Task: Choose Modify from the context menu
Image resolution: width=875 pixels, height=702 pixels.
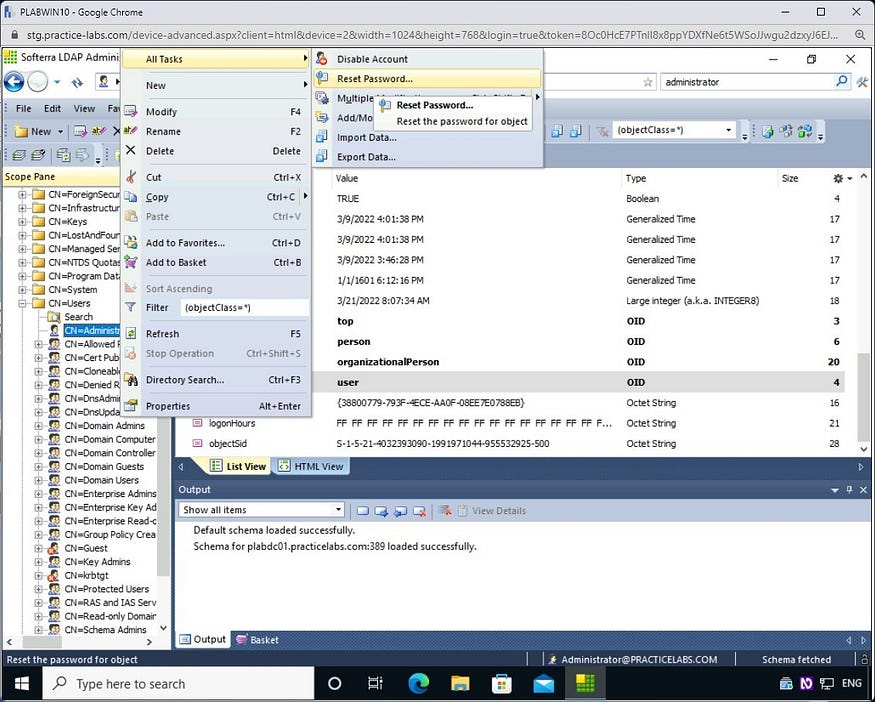Action: [215, 112]
